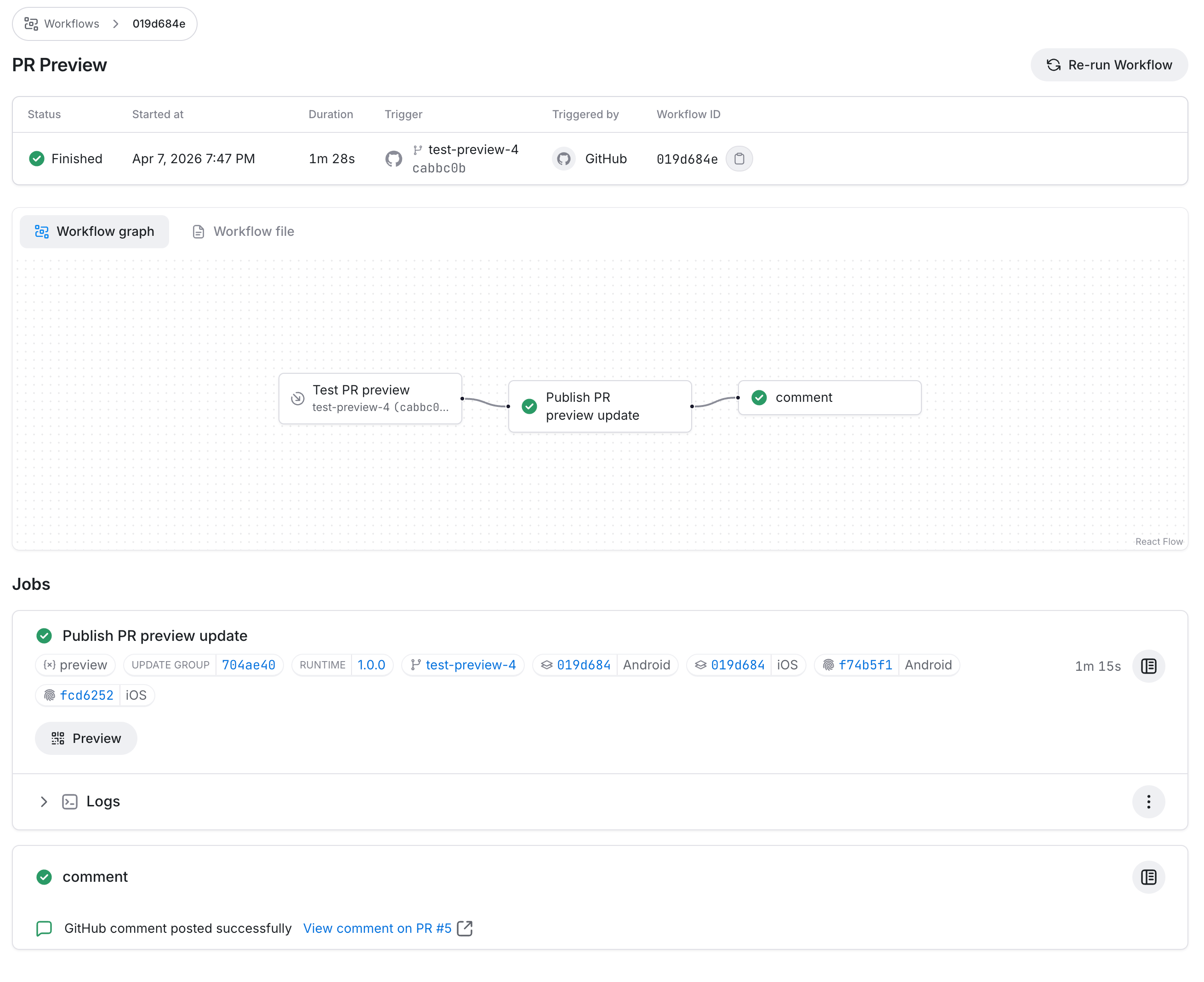Select the comment node in the graph
This screenshot has width=1204, height=982.
point(829,398)
